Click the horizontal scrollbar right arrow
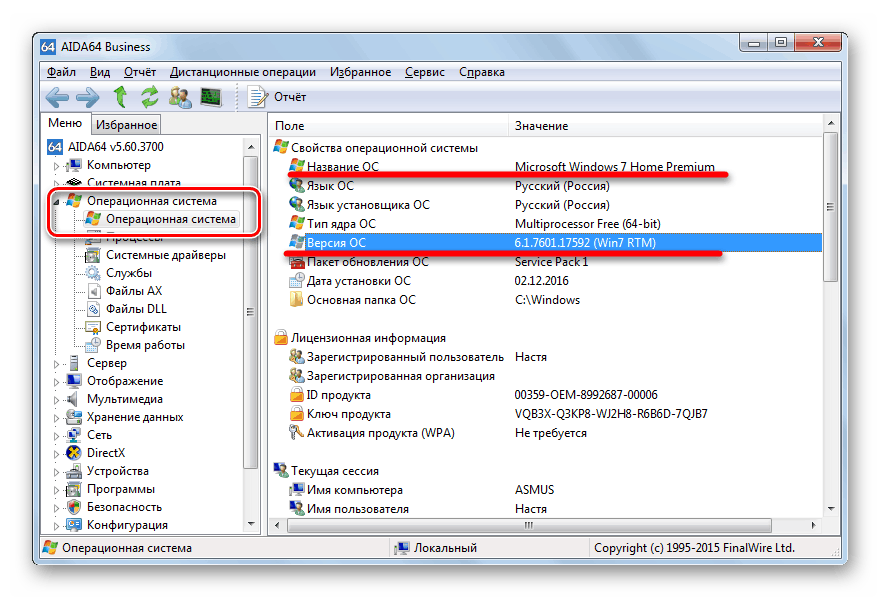The width and height of the screenshot is (881, 598). (x=814, y=525)
